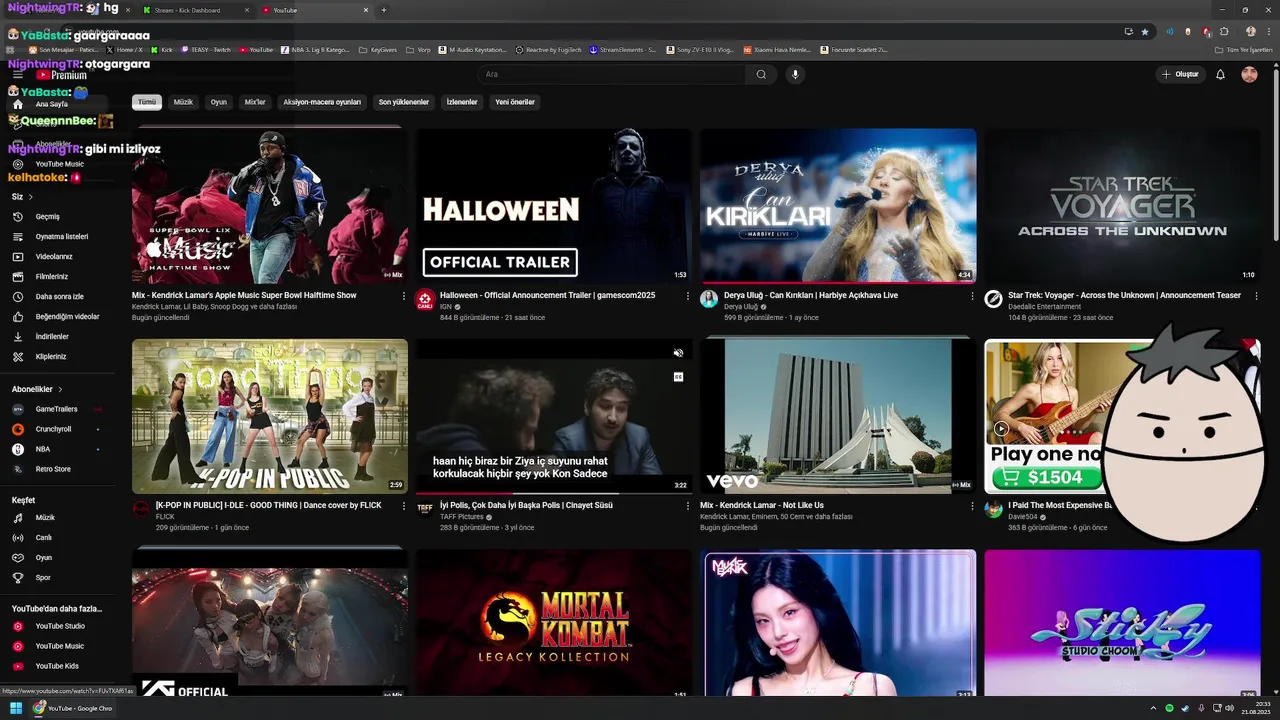Image resolution: width=1280 pixels, height=720 pixels.
Task: Select the Aksiyon-macera oyunları chip
Action: click(x=322, y=102)
